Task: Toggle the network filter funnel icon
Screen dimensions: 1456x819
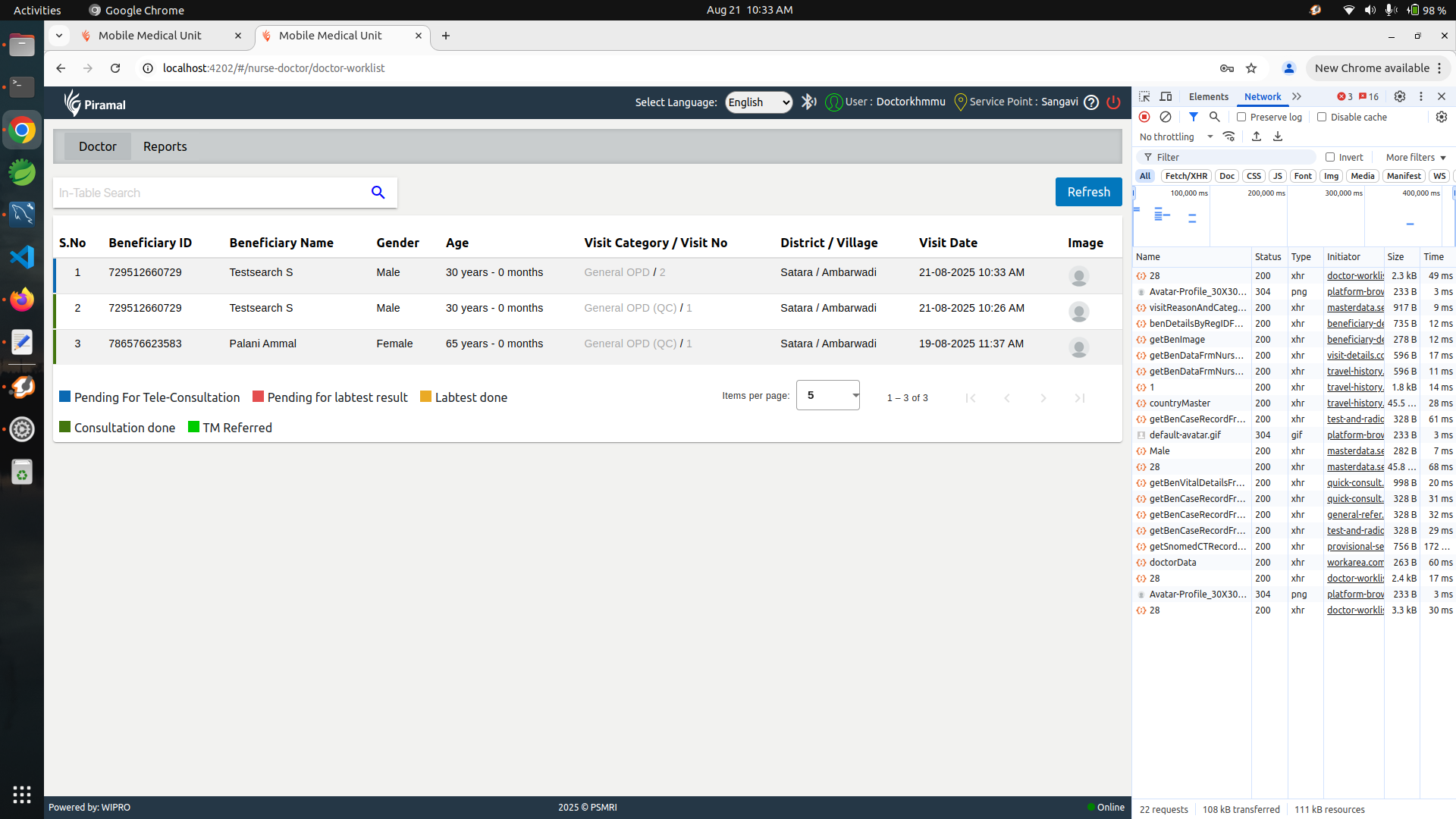Action: coord(1193,117)
